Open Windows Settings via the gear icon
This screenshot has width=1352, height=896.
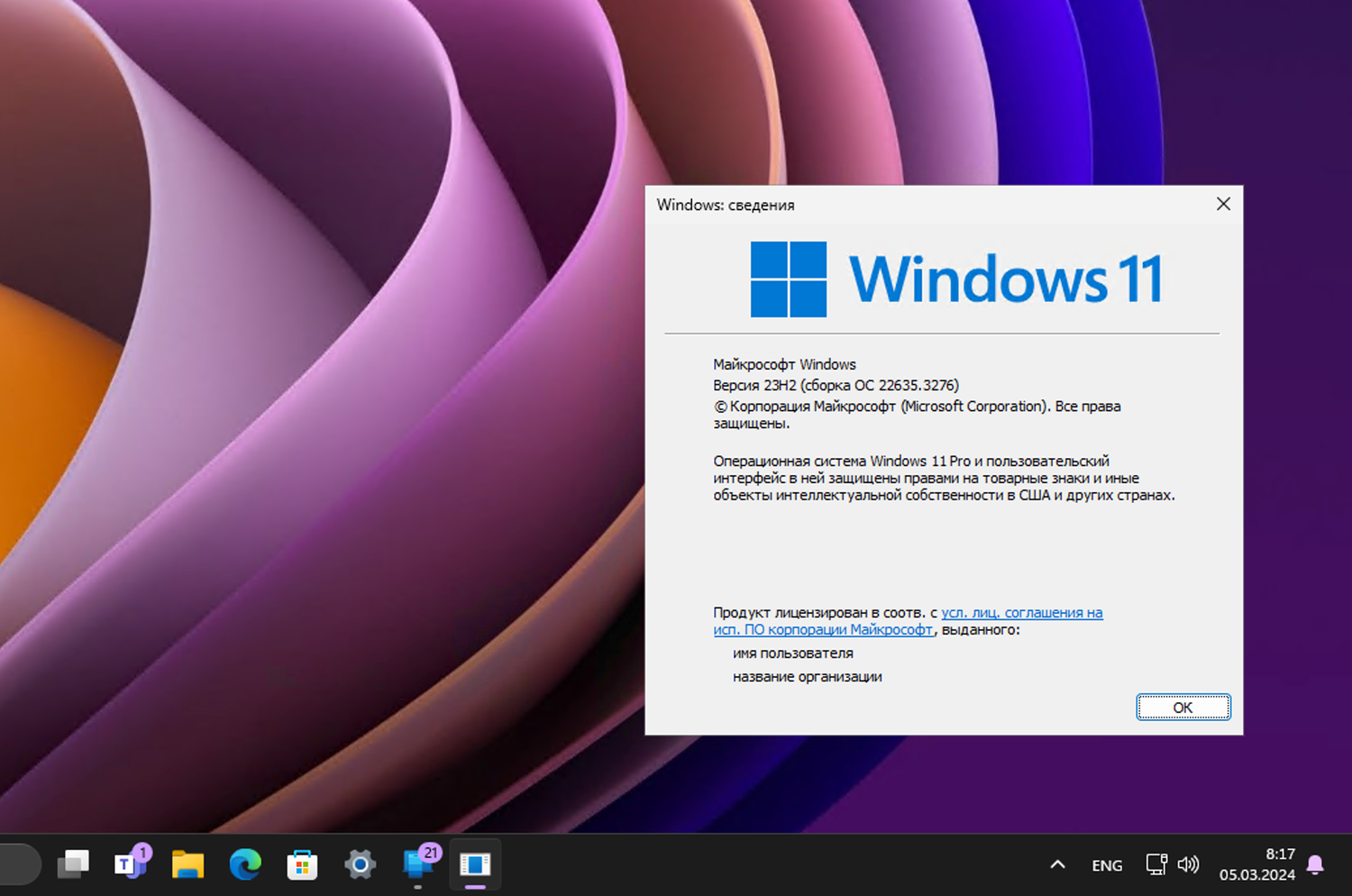coord(360,864)
